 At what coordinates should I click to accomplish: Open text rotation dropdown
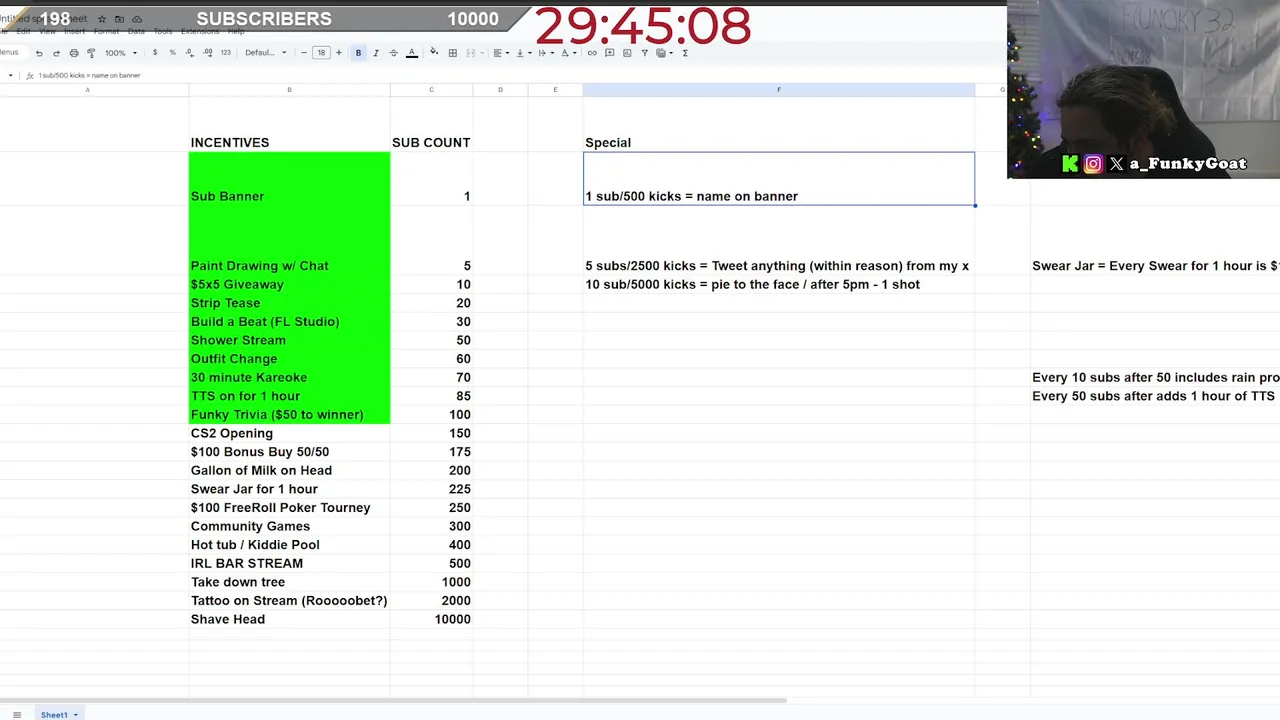pos(567,53)
